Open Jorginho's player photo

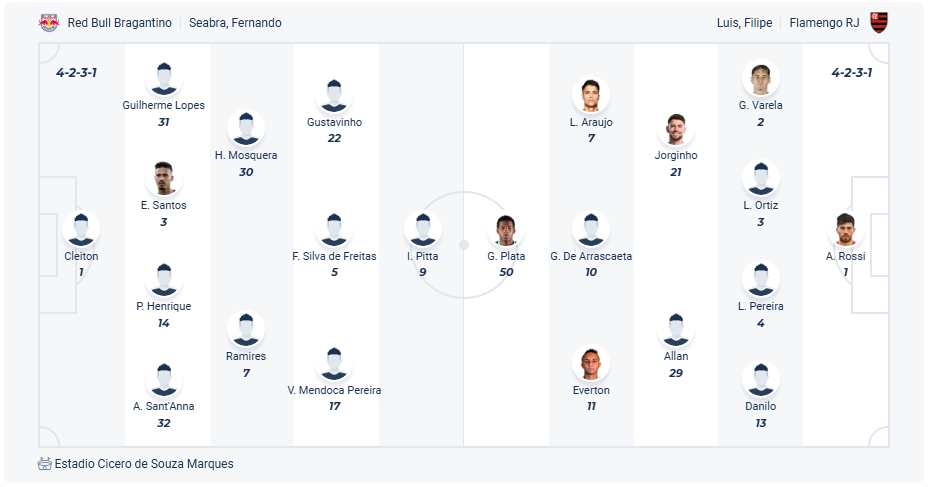click(676, 129)
